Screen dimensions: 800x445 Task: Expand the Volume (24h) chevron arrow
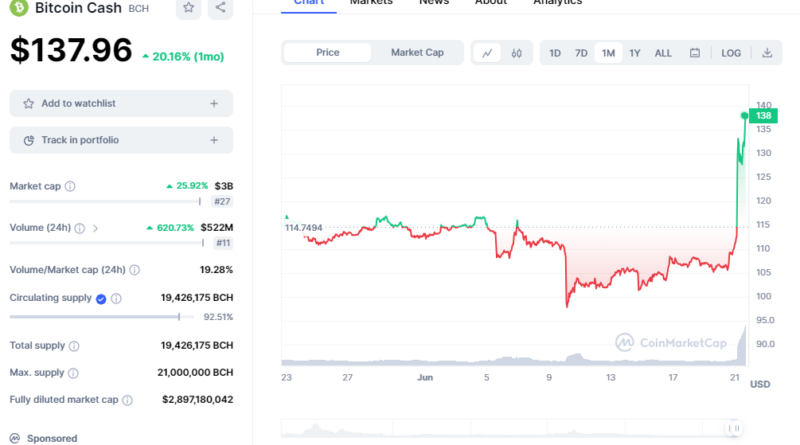coord(96,228)
